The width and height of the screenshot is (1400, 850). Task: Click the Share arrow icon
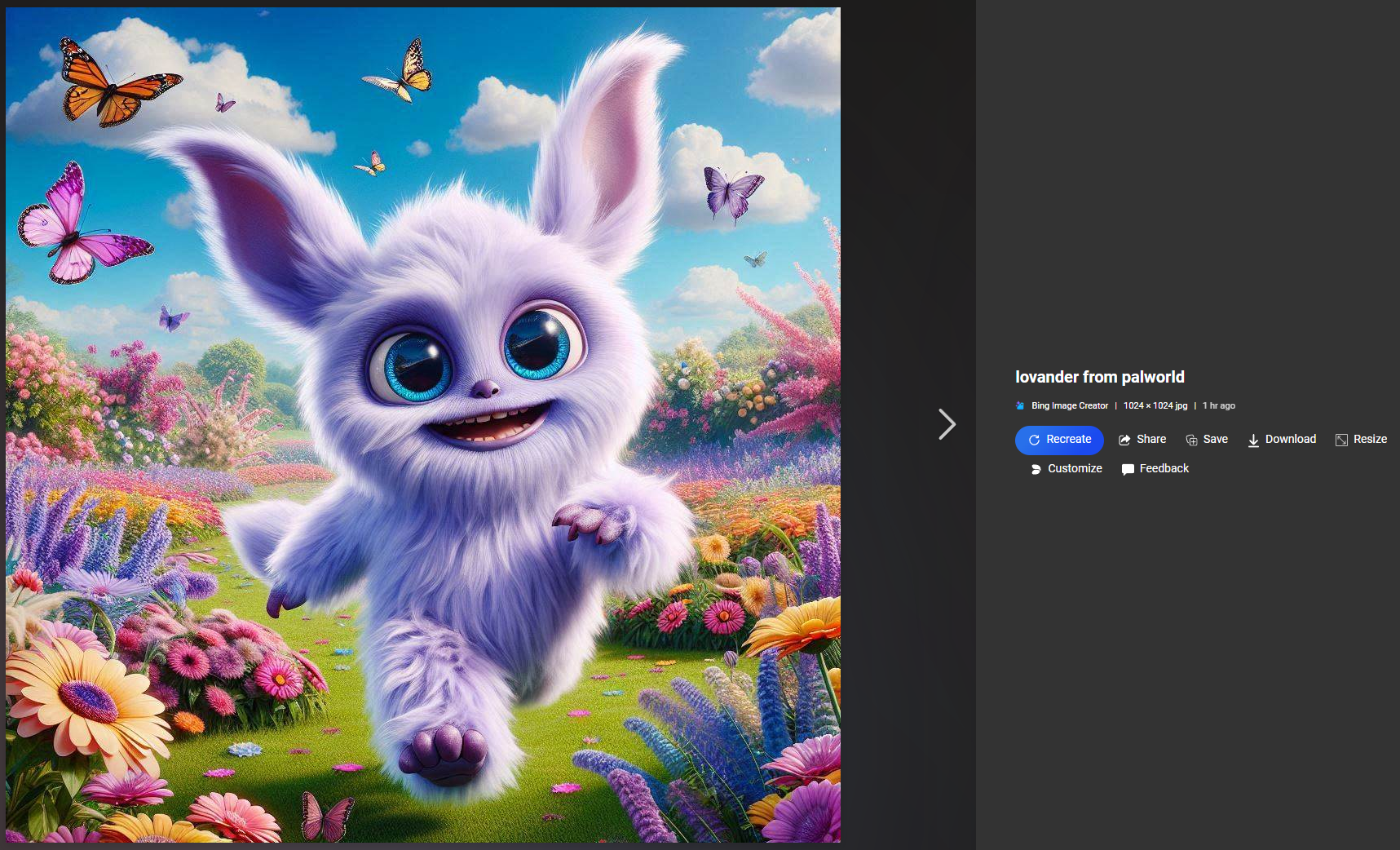1124,440
